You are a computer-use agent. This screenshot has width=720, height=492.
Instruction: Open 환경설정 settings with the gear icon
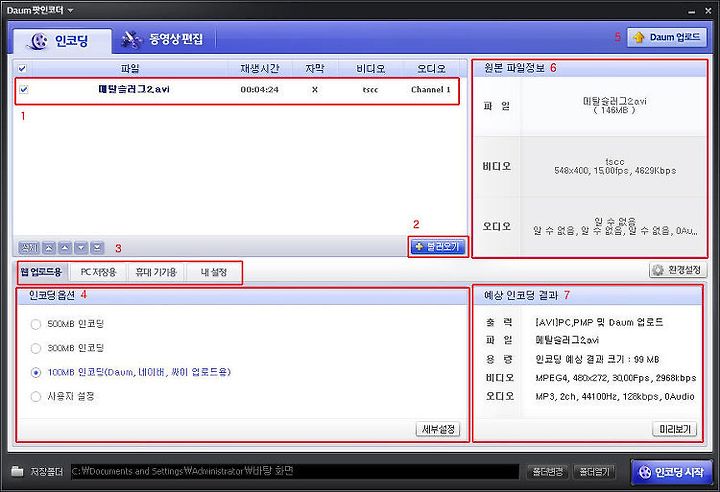pyautogui.click(x=678, y=270)
